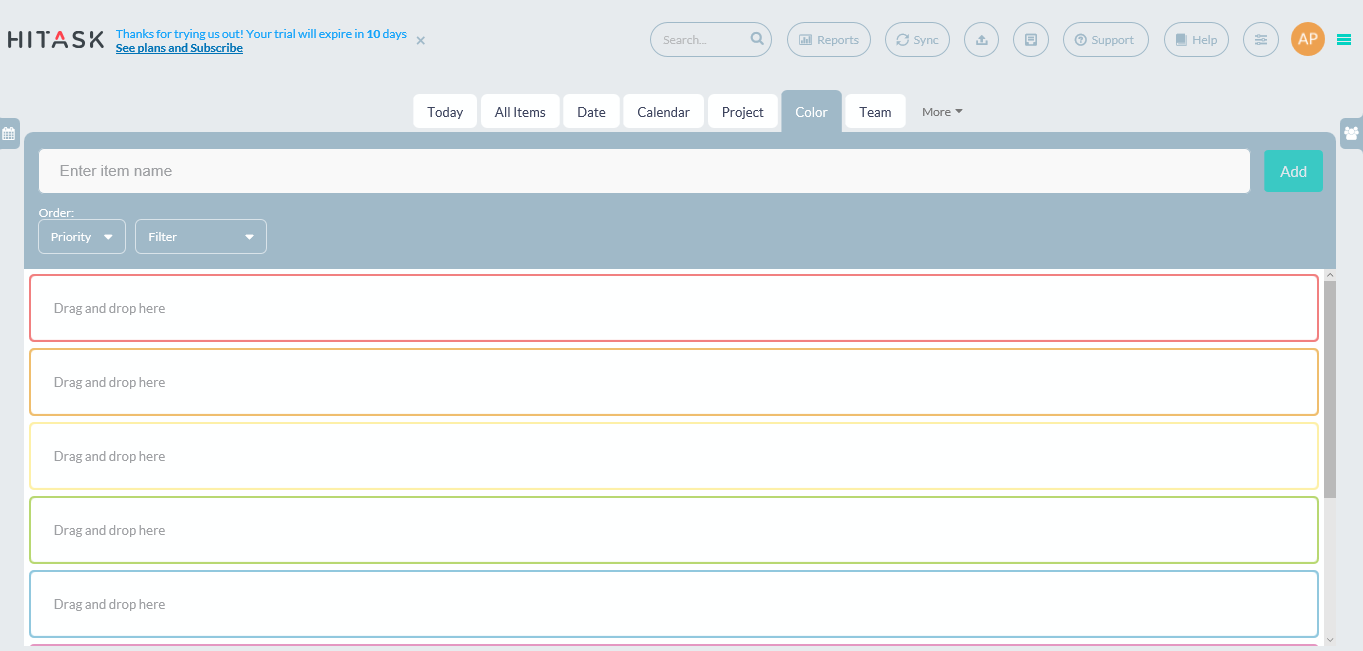Open the archive icon button
This screenshot has height=651, width=1363.
[x=1030, y=40]
